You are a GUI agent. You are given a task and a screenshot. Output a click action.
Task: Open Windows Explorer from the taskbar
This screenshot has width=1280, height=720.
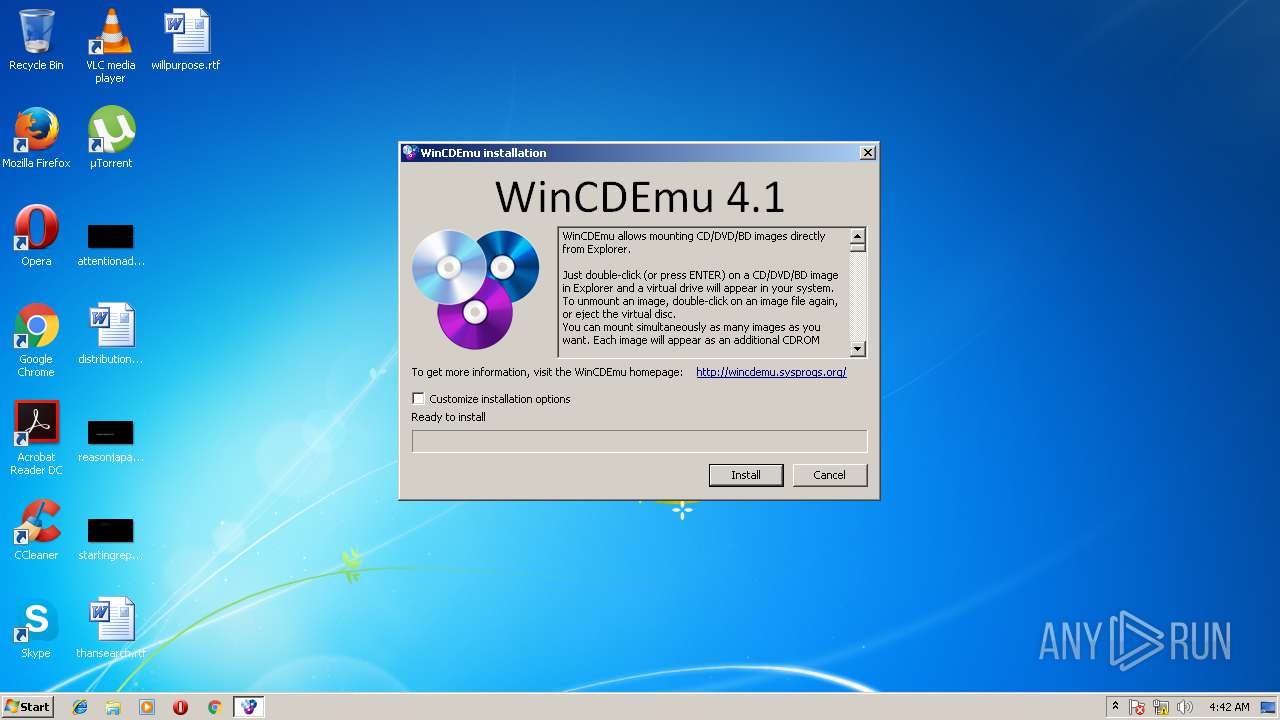[113, 707]
